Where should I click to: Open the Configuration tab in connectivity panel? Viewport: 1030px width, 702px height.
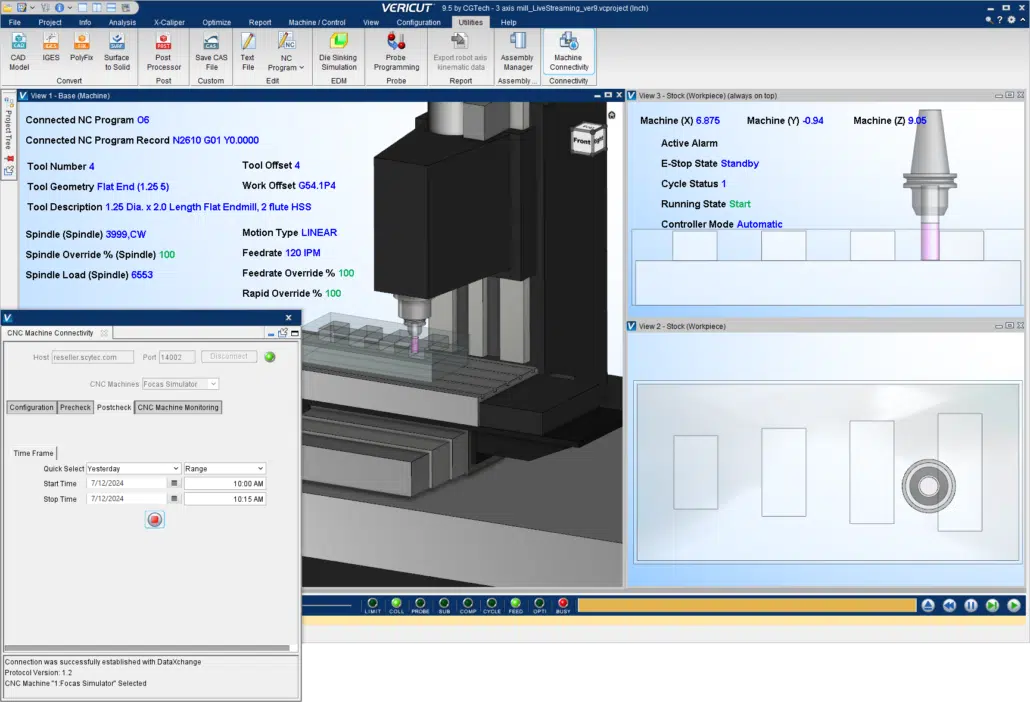[32, 407]
